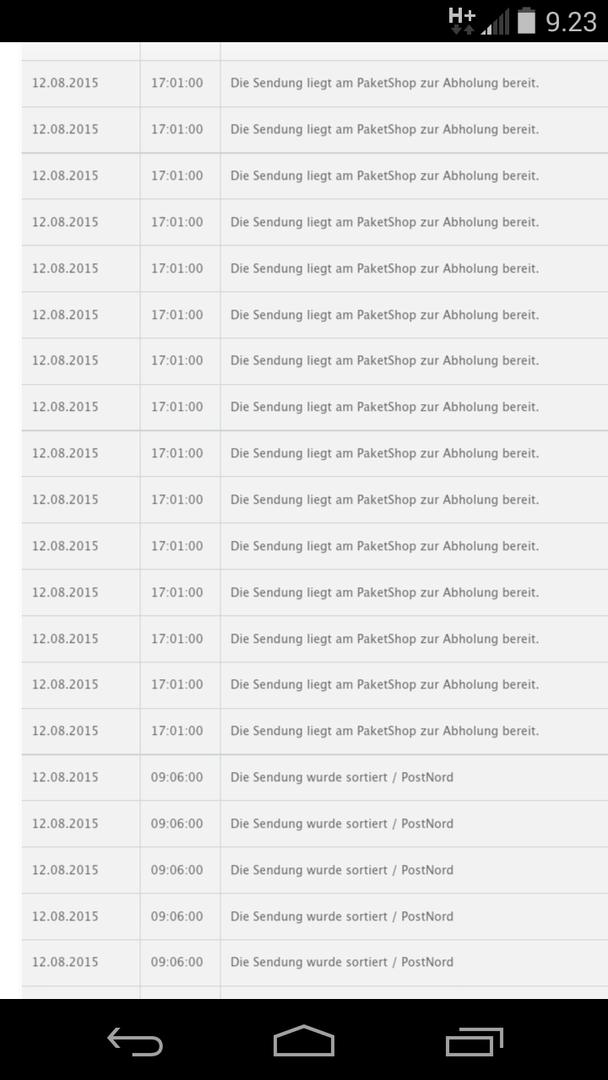This screenshot has width=608, height=1080.
Task: Tap the topmost 17:01:00 time cell
Action: coord(177,83)
